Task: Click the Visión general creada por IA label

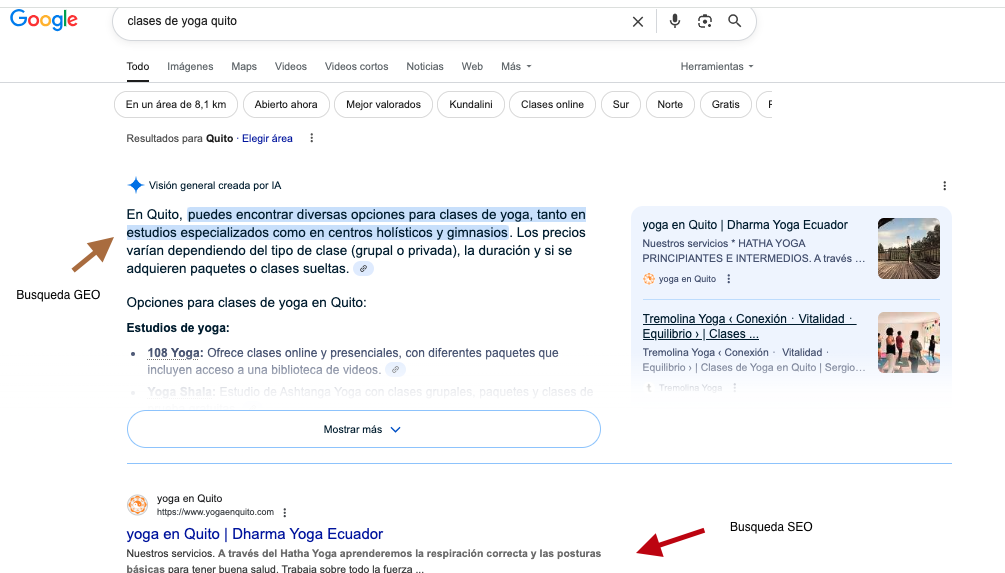Action: (215, 186)
